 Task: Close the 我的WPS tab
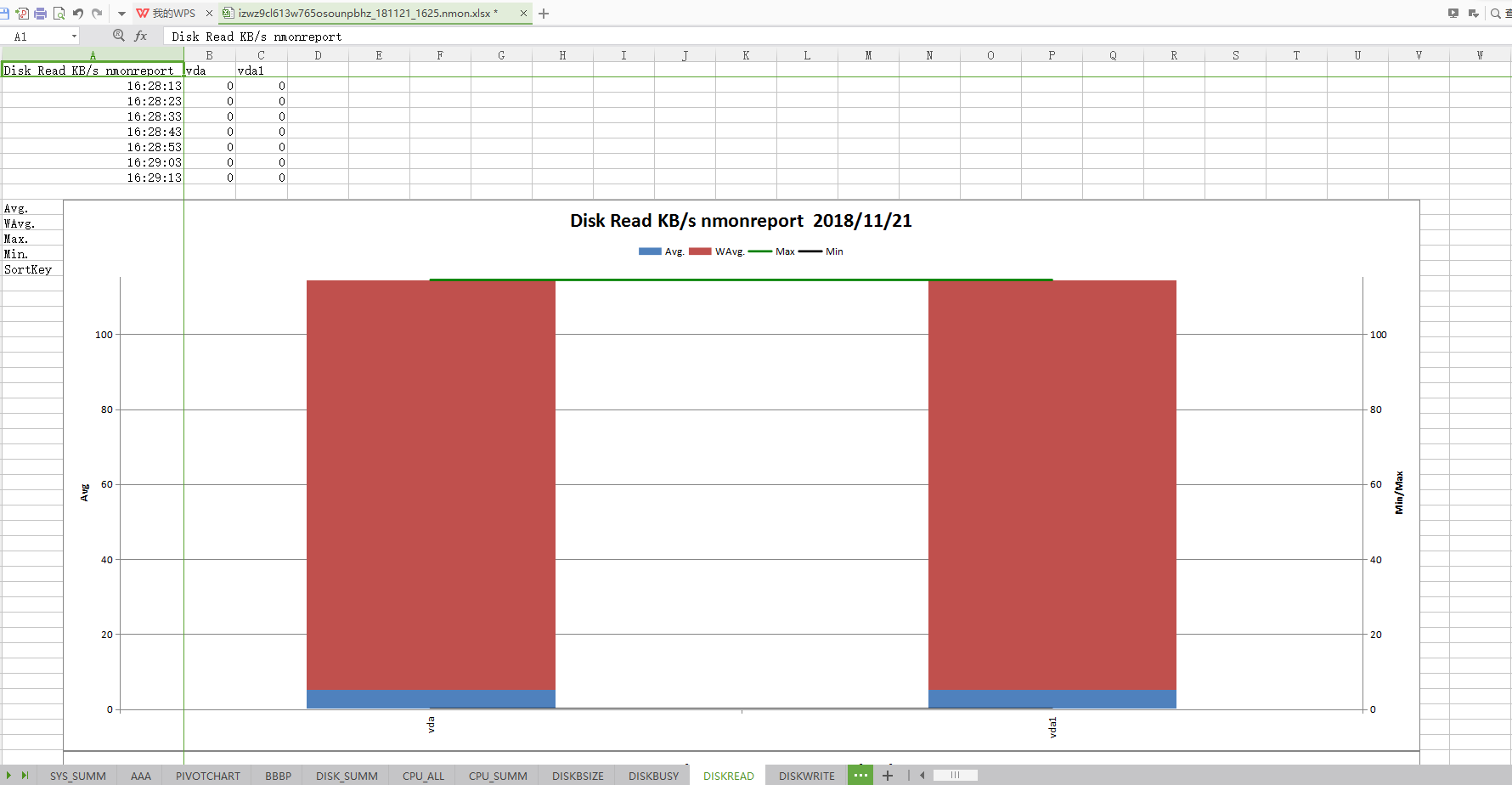[x=209, y=14]
